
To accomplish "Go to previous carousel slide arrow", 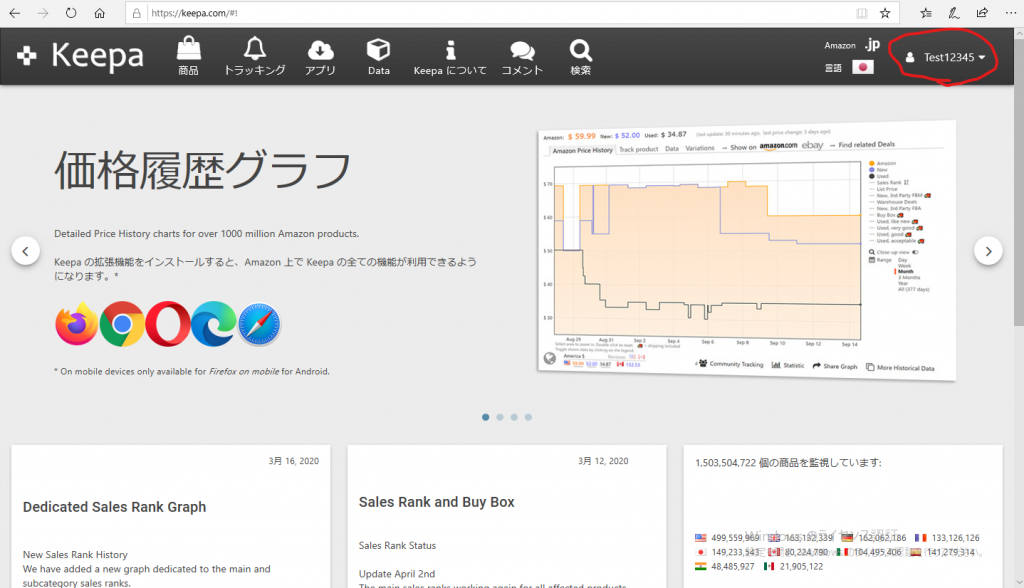I will (x=26, y=251).
